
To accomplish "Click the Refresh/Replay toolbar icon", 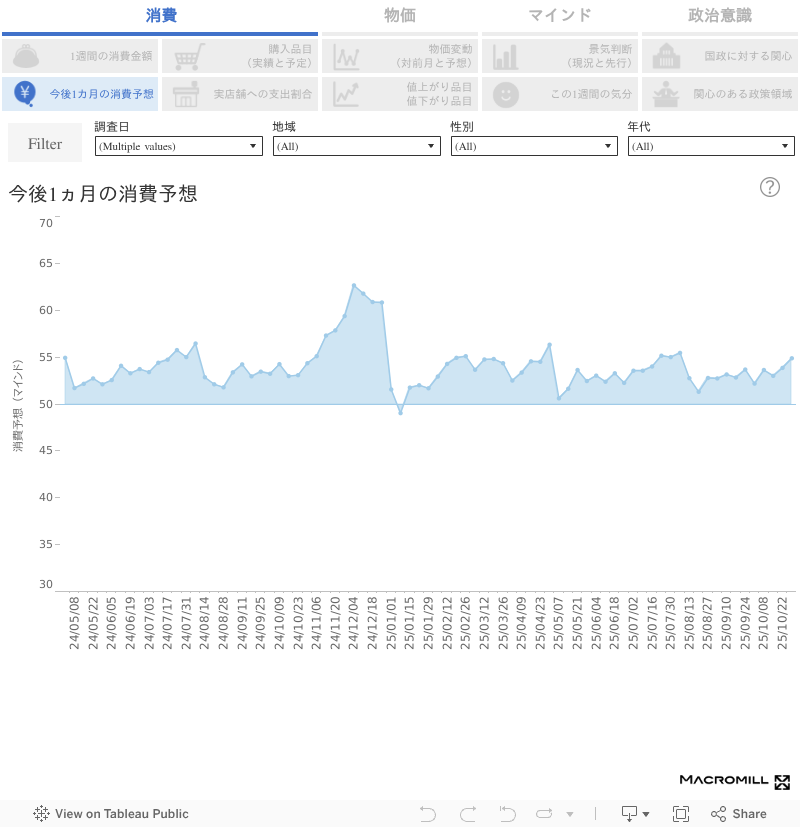I will point(544,814).
